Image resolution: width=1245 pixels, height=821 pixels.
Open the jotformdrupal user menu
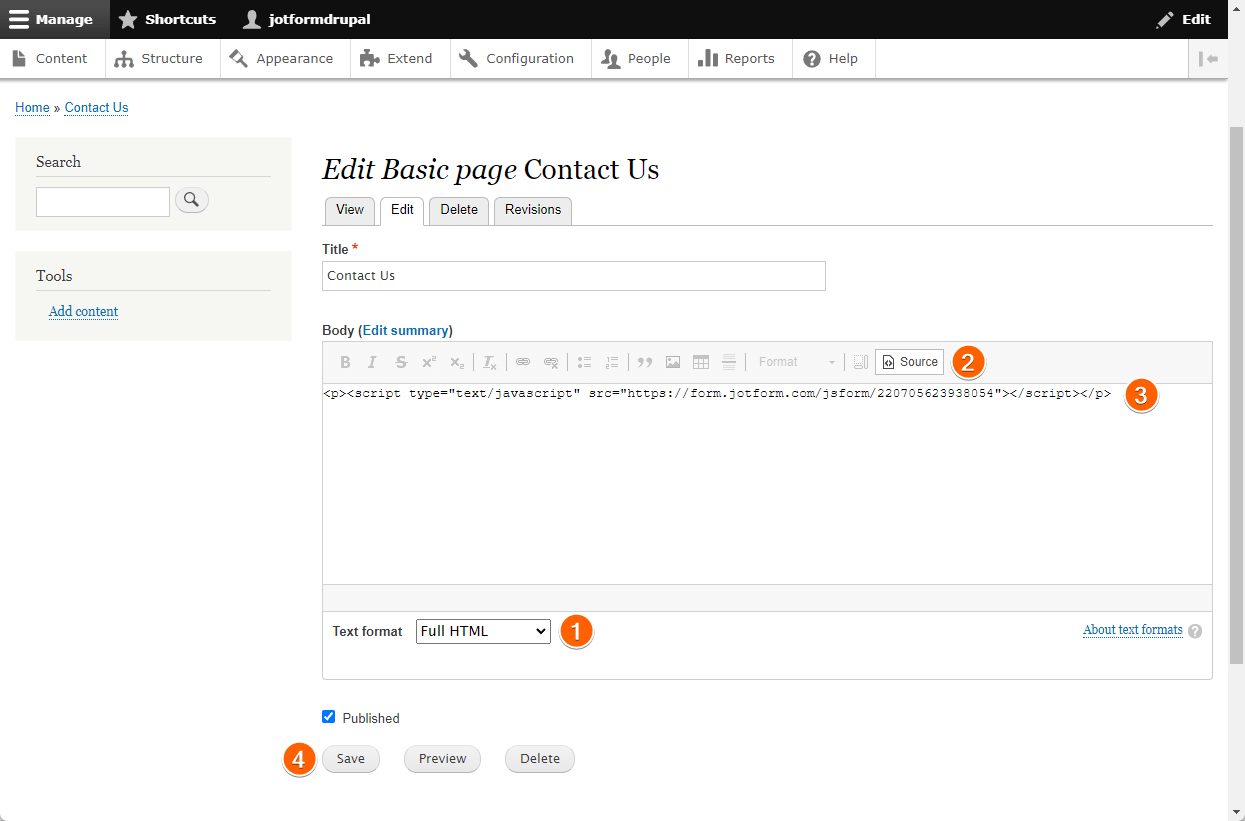[307, 19]
